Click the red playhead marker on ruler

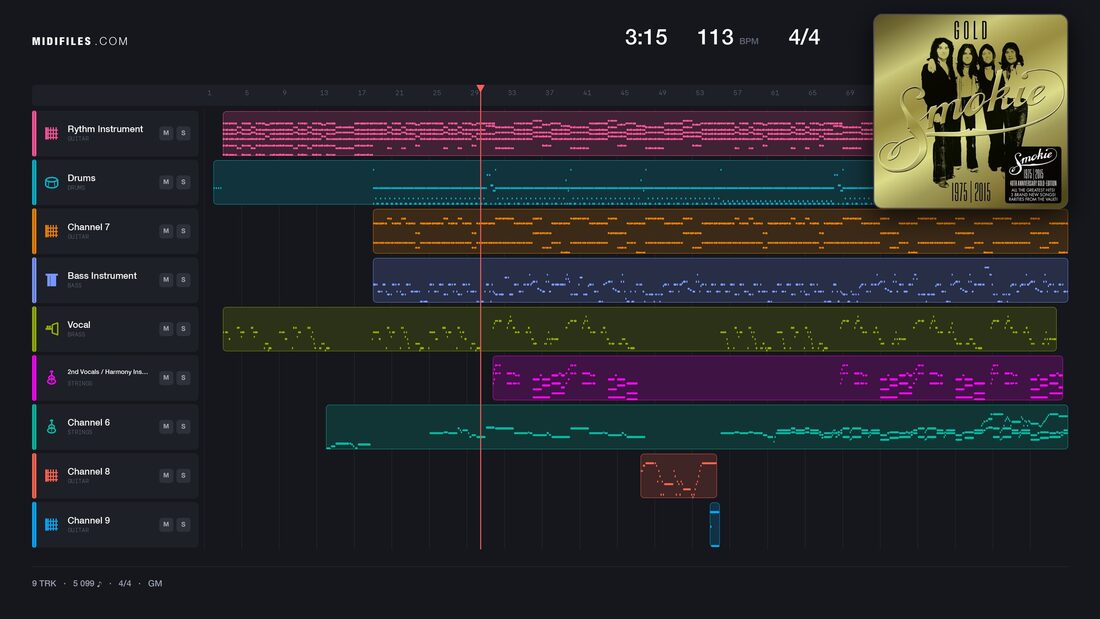pyautogui.click(x=481, y=89)
